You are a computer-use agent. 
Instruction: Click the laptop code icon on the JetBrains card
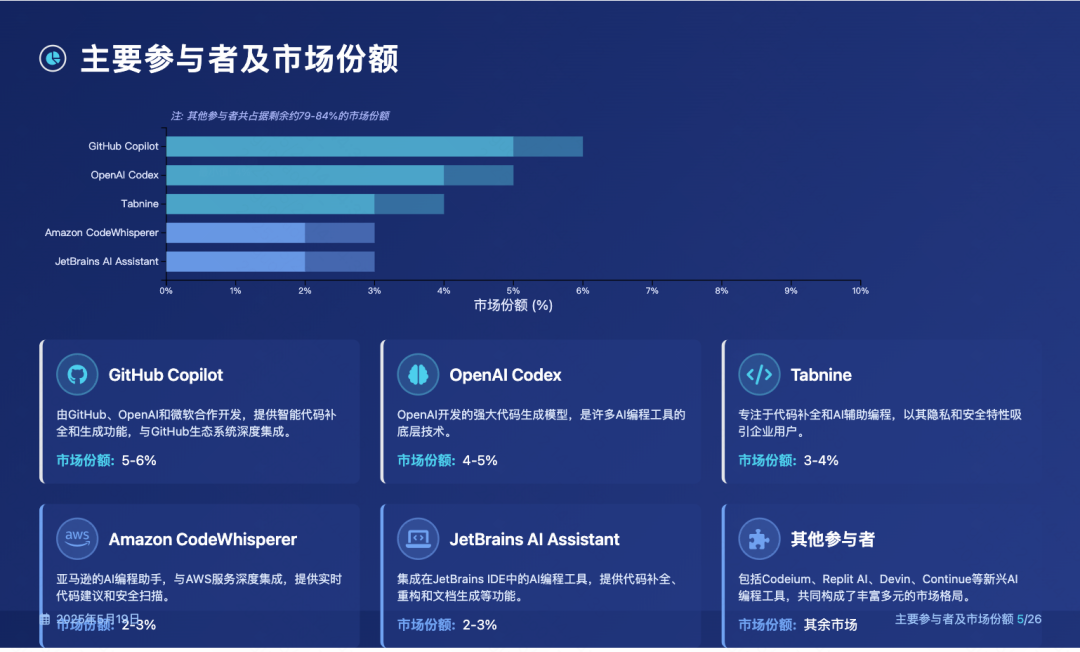pos(418,538)
